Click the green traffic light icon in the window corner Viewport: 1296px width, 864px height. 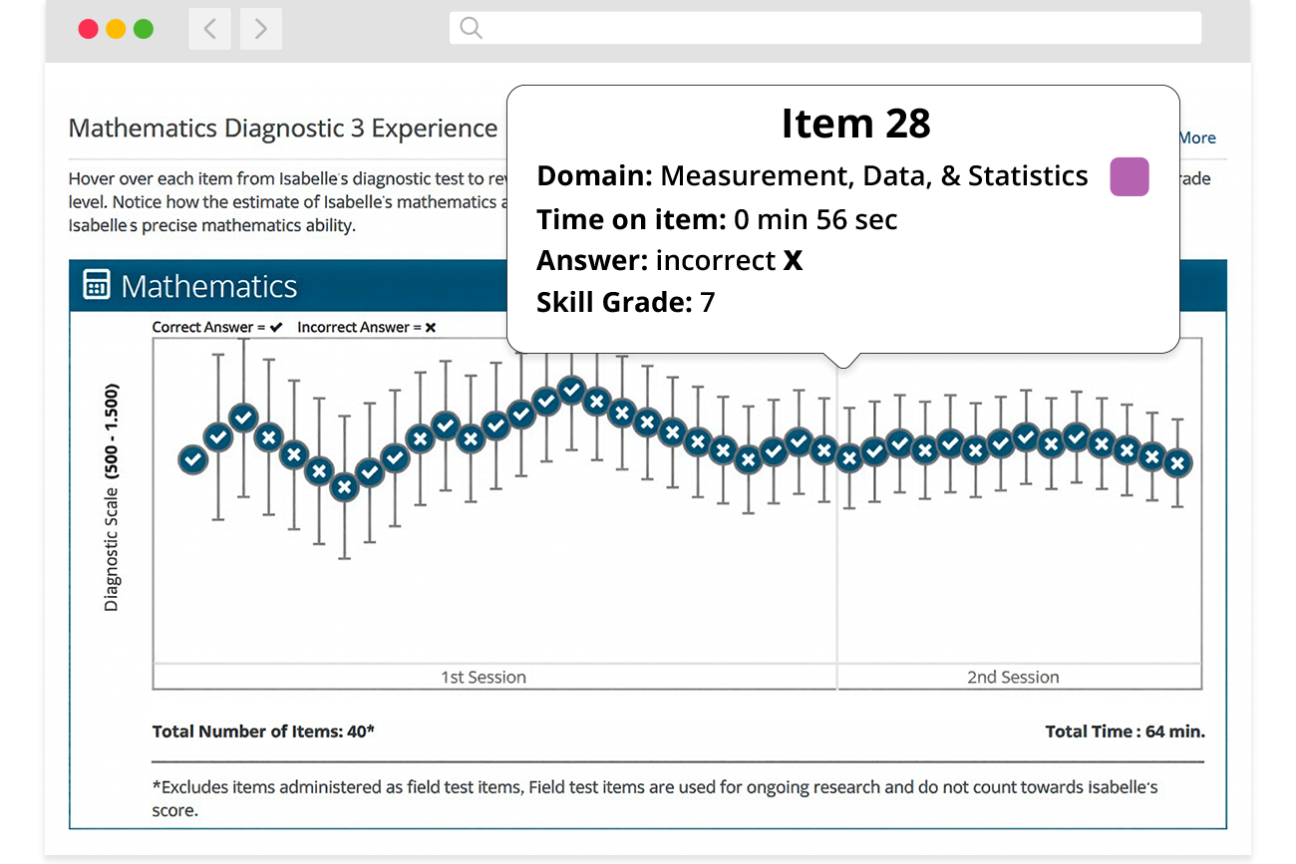(x=143, y=28)
